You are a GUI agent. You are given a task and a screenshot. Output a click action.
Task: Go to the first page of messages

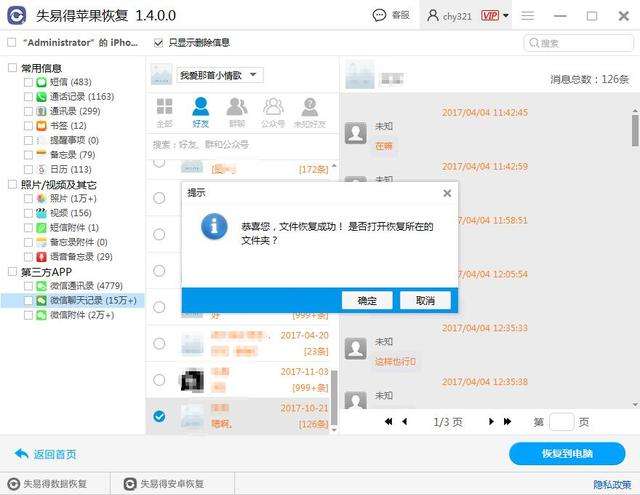[388, 422]
